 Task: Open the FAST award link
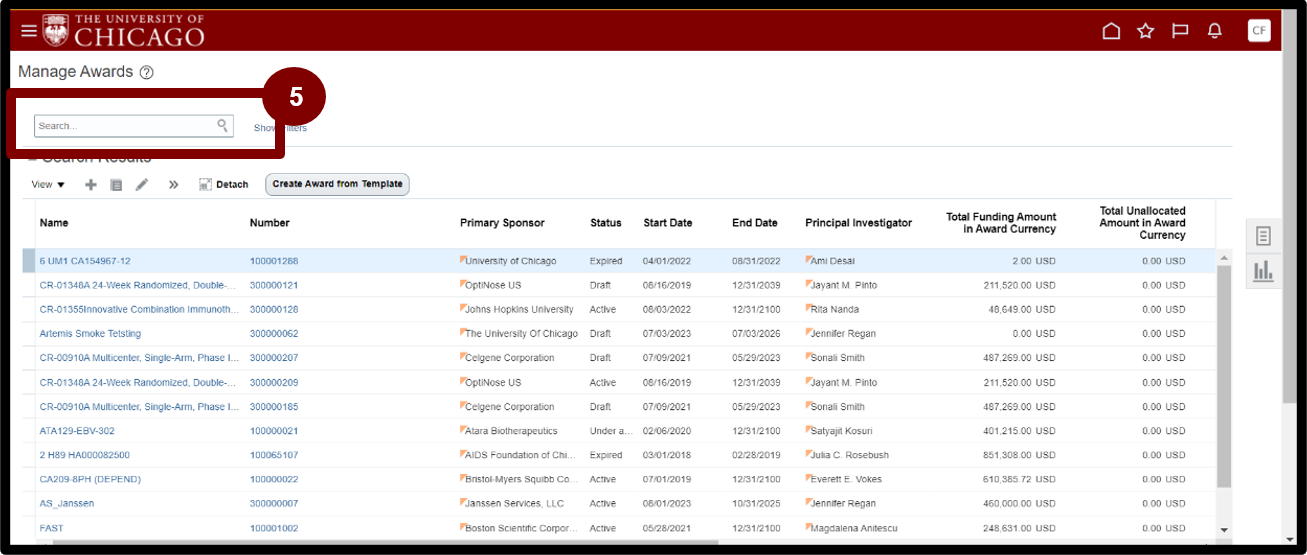(x=51, y=528)
